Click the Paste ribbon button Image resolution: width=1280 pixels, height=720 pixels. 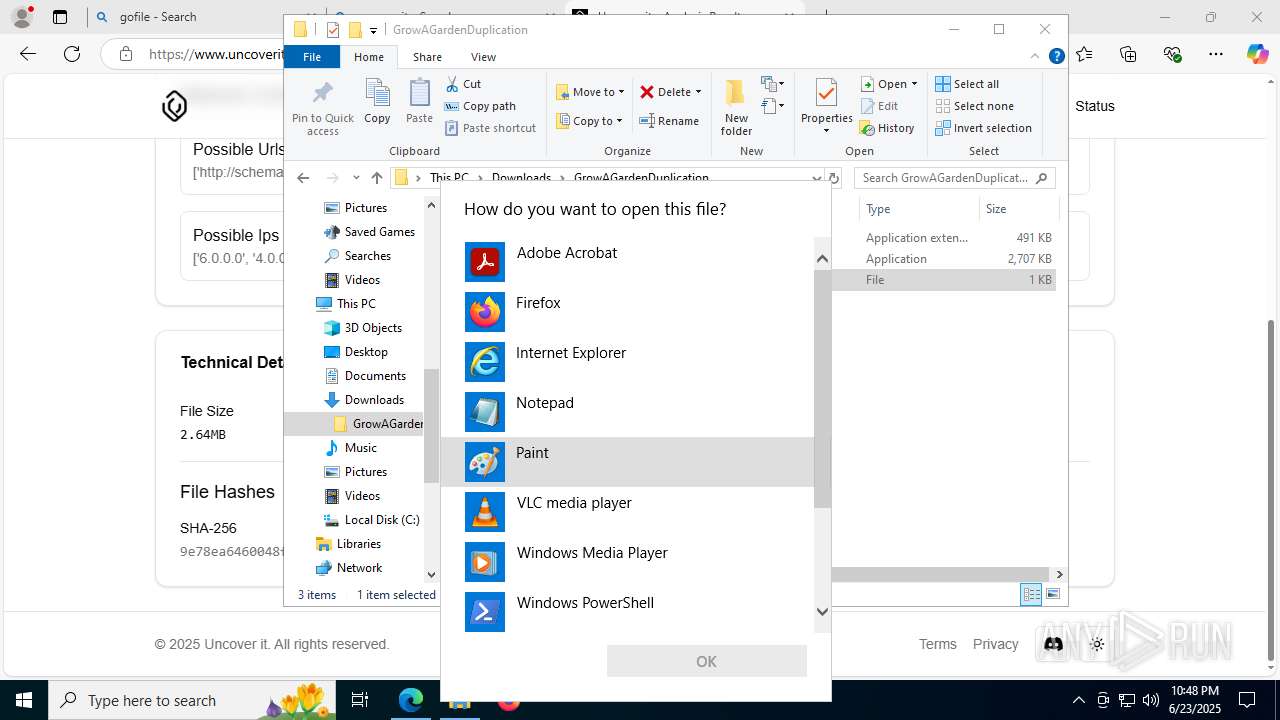coord(419,102)
